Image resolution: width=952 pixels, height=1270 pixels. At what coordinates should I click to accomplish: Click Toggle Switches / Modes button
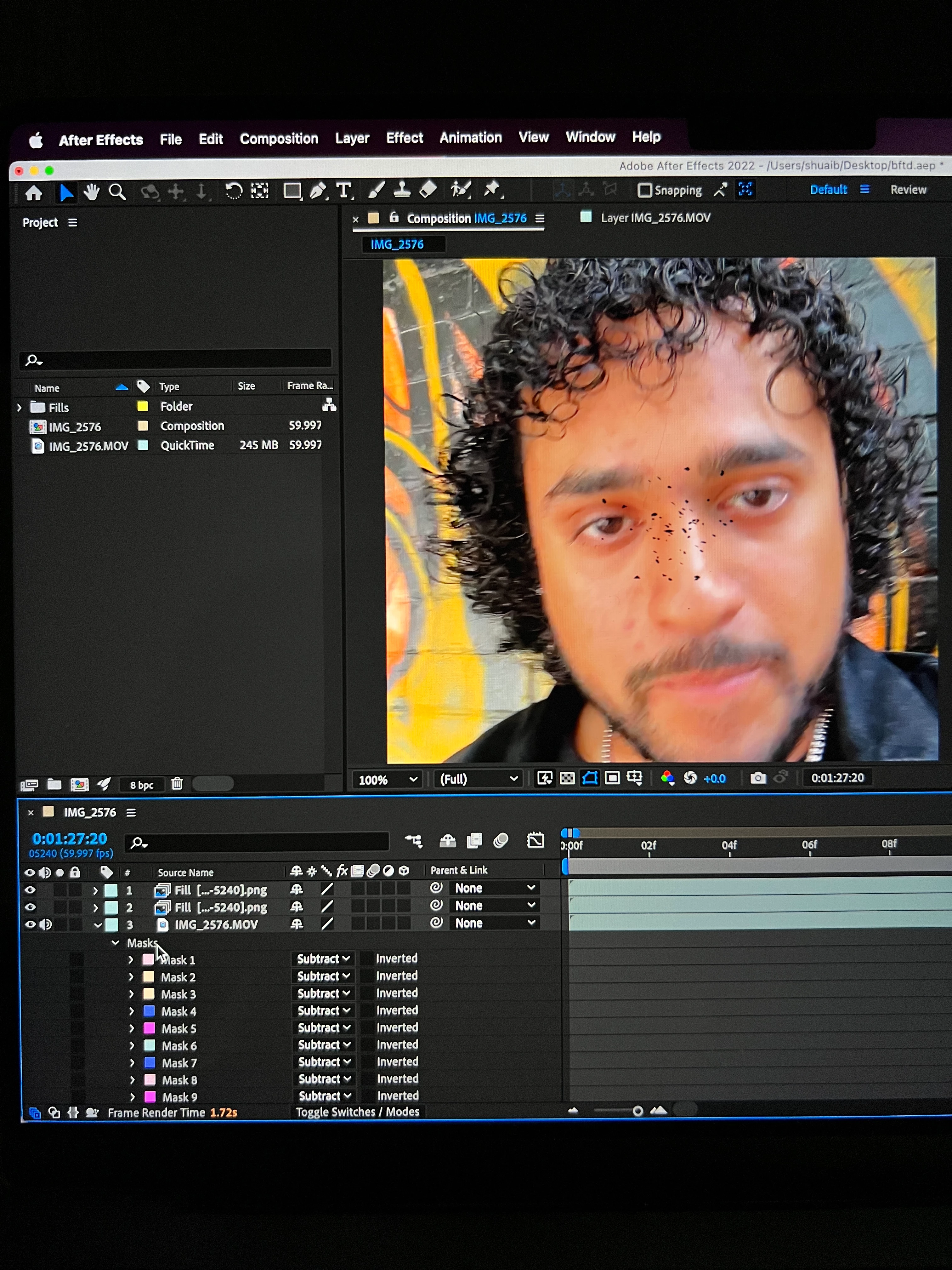[357, 1112]
